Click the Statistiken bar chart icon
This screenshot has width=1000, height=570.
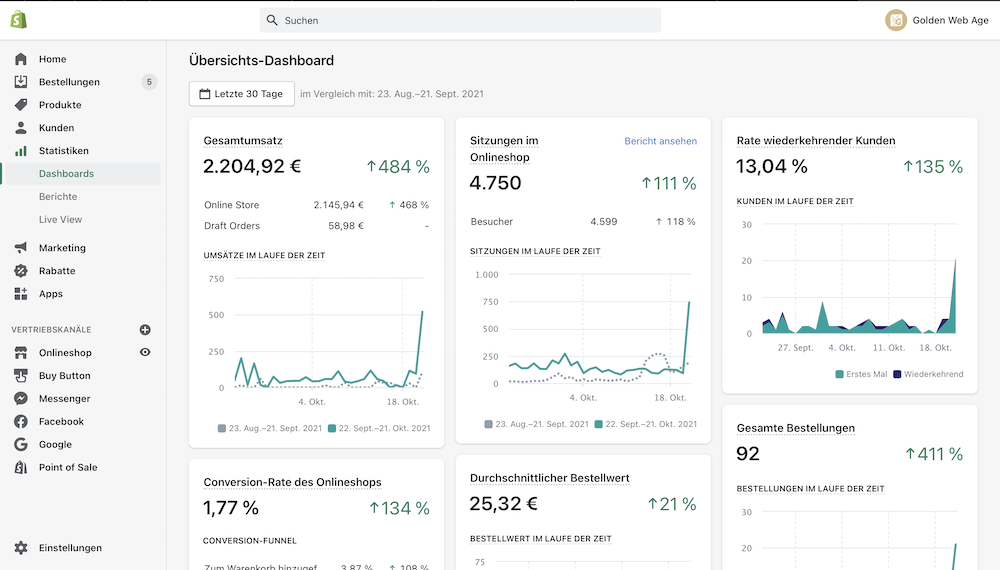tap(21, 150)
